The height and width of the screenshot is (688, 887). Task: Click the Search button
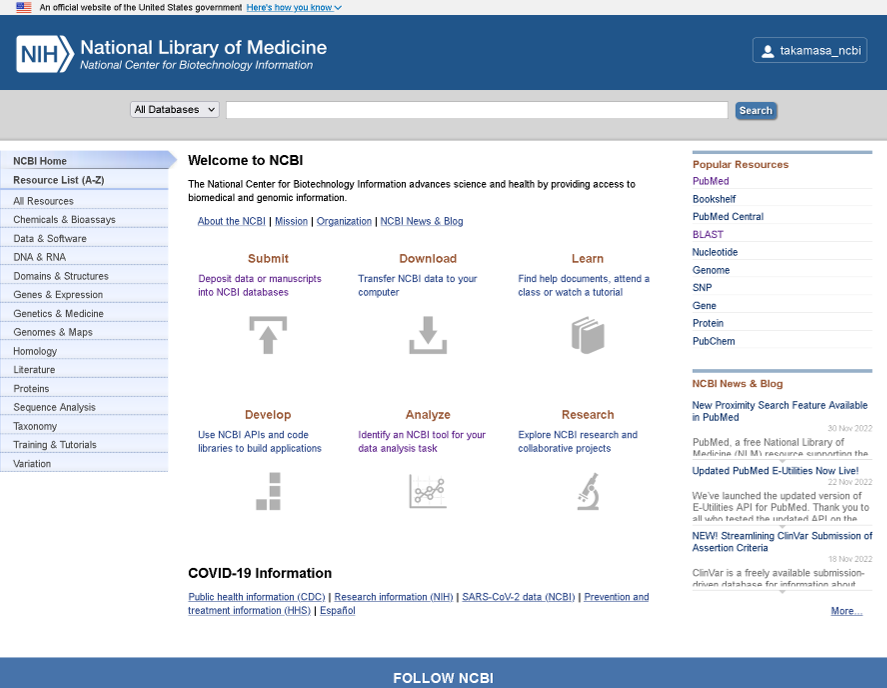tap(756, 110)
